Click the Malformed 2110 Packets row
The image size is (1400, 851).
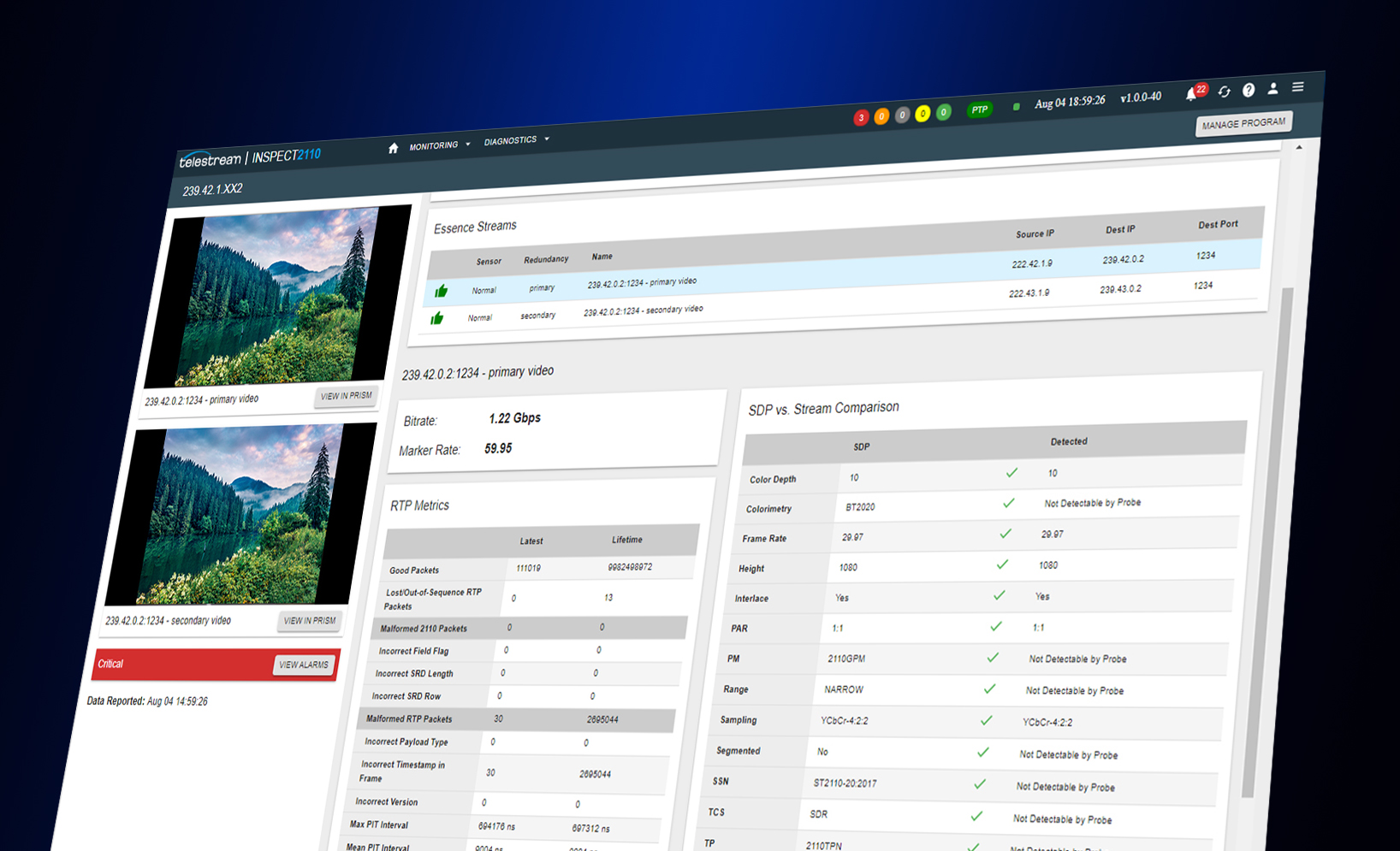pos(531,628)
